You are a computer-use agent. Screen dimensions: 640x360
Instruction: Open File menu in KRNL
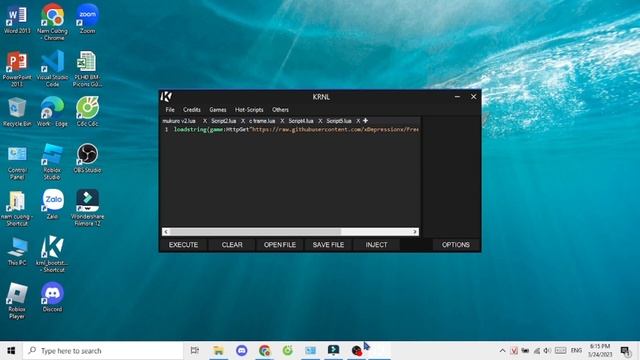(x=170, y=110)
